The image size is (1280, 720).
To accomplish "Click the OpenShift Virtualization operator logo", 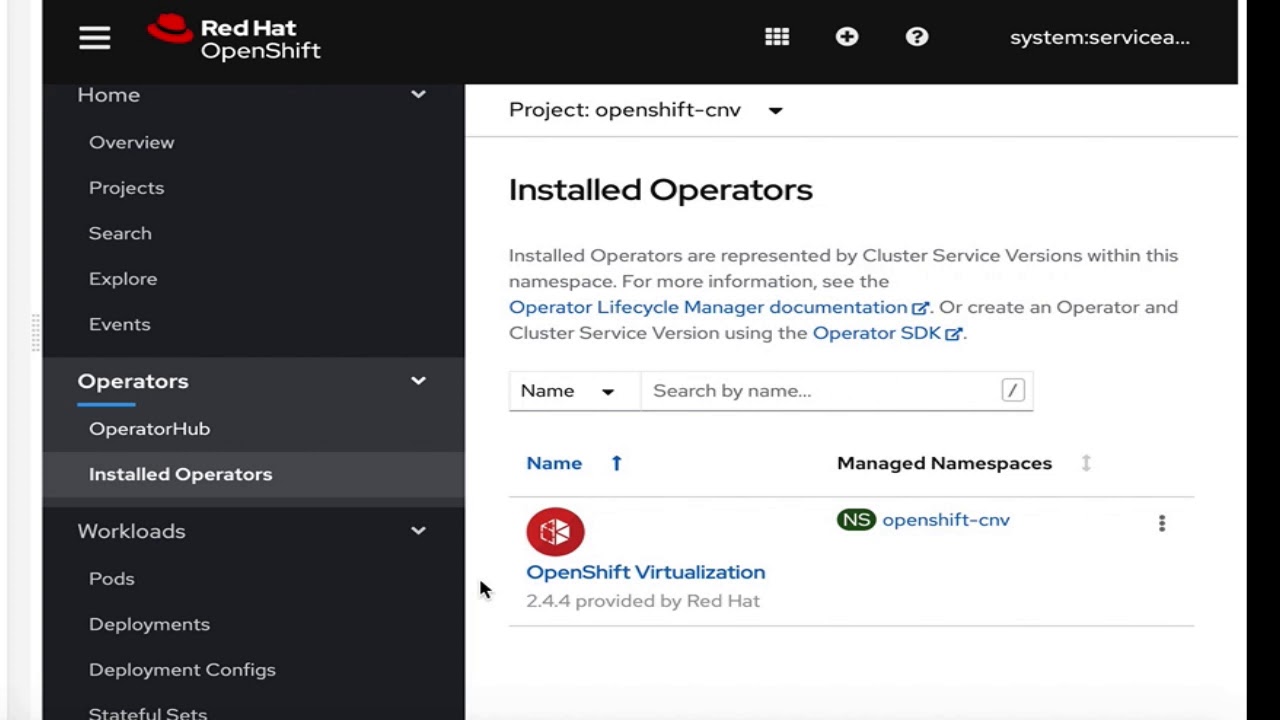I will 555,531.
